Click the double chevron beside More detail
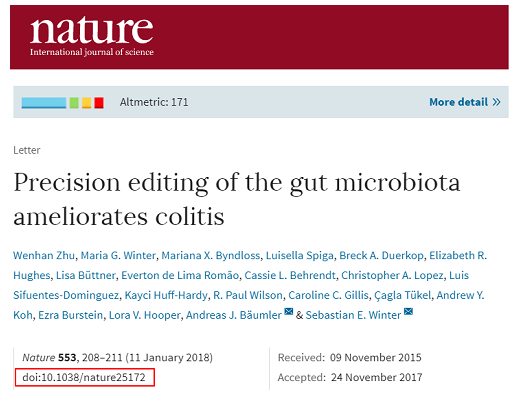This screenshot has height=396, width=522. pos(496,102)
